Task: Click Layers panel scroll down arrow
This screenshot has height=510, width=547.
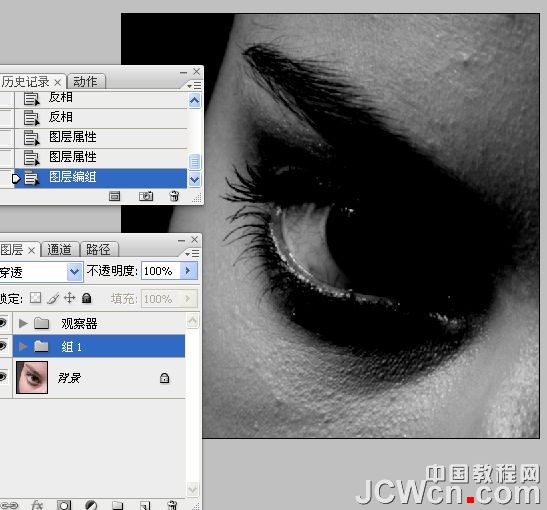Action: pyautogui.click(x=193, y=489)
